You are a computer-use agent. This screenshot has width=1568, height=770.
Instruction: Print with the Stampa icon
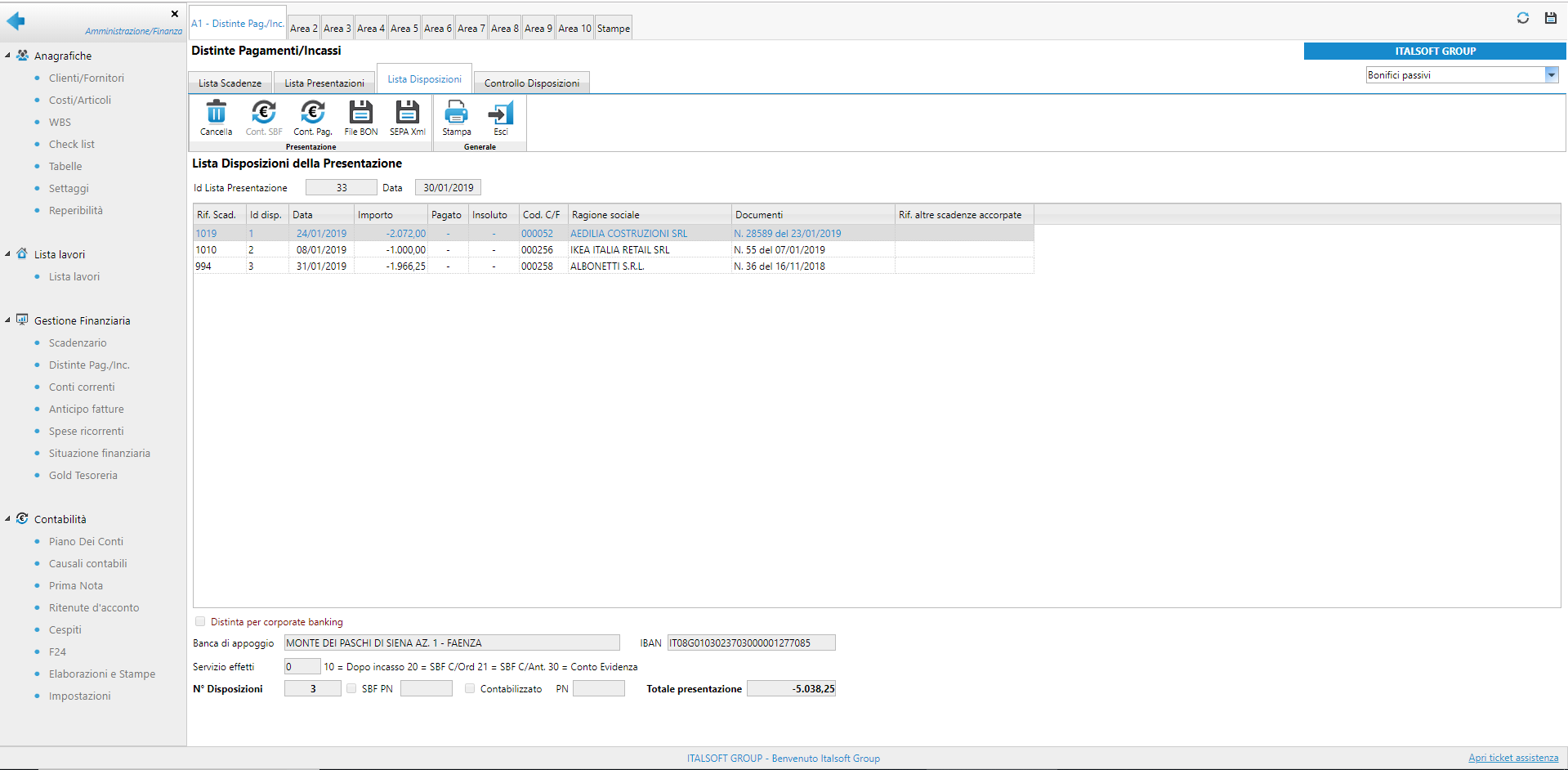coord(456,113)
